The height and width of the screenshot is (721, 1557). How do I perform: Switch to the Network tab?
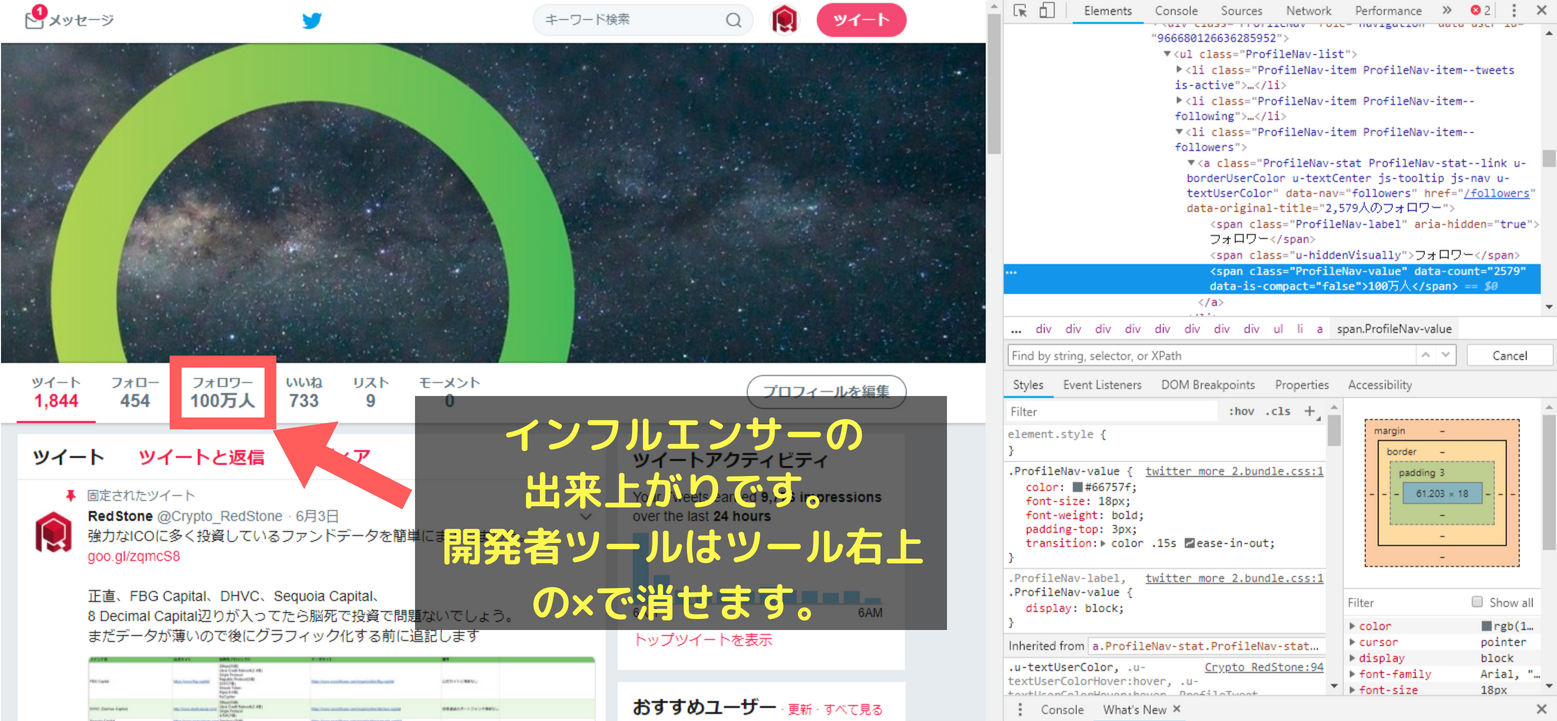click(1308, 11)
